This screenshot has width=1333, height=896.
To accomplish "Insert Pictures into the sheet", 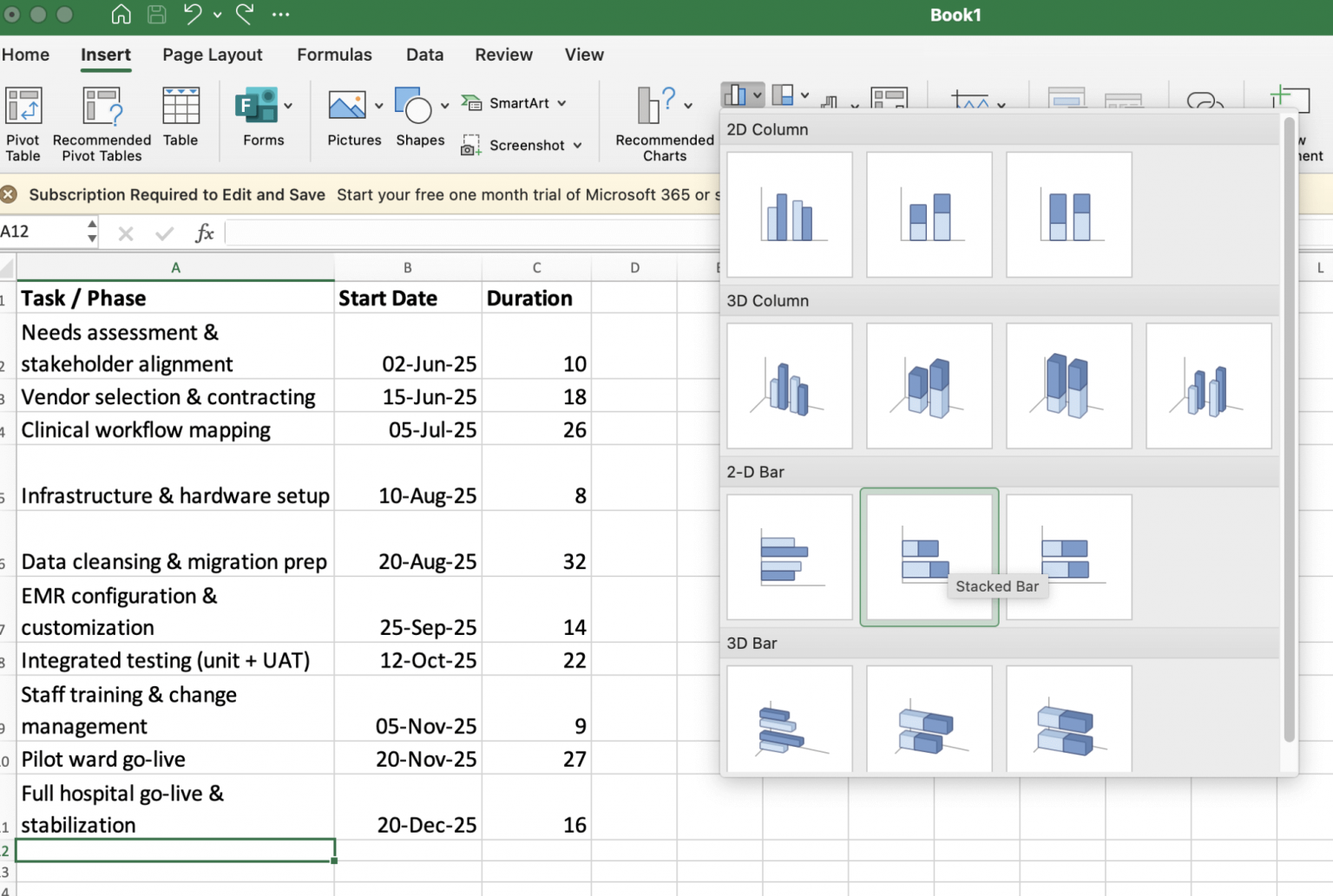I will 351,121.
